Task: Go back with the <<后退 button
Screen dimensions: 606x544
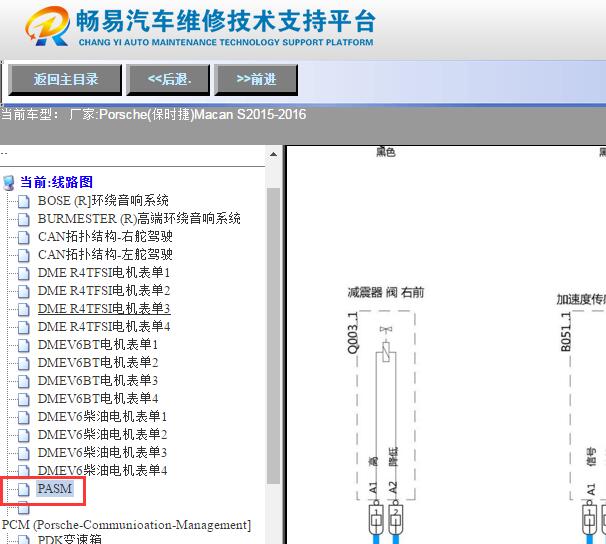Action: pos(169,80)
